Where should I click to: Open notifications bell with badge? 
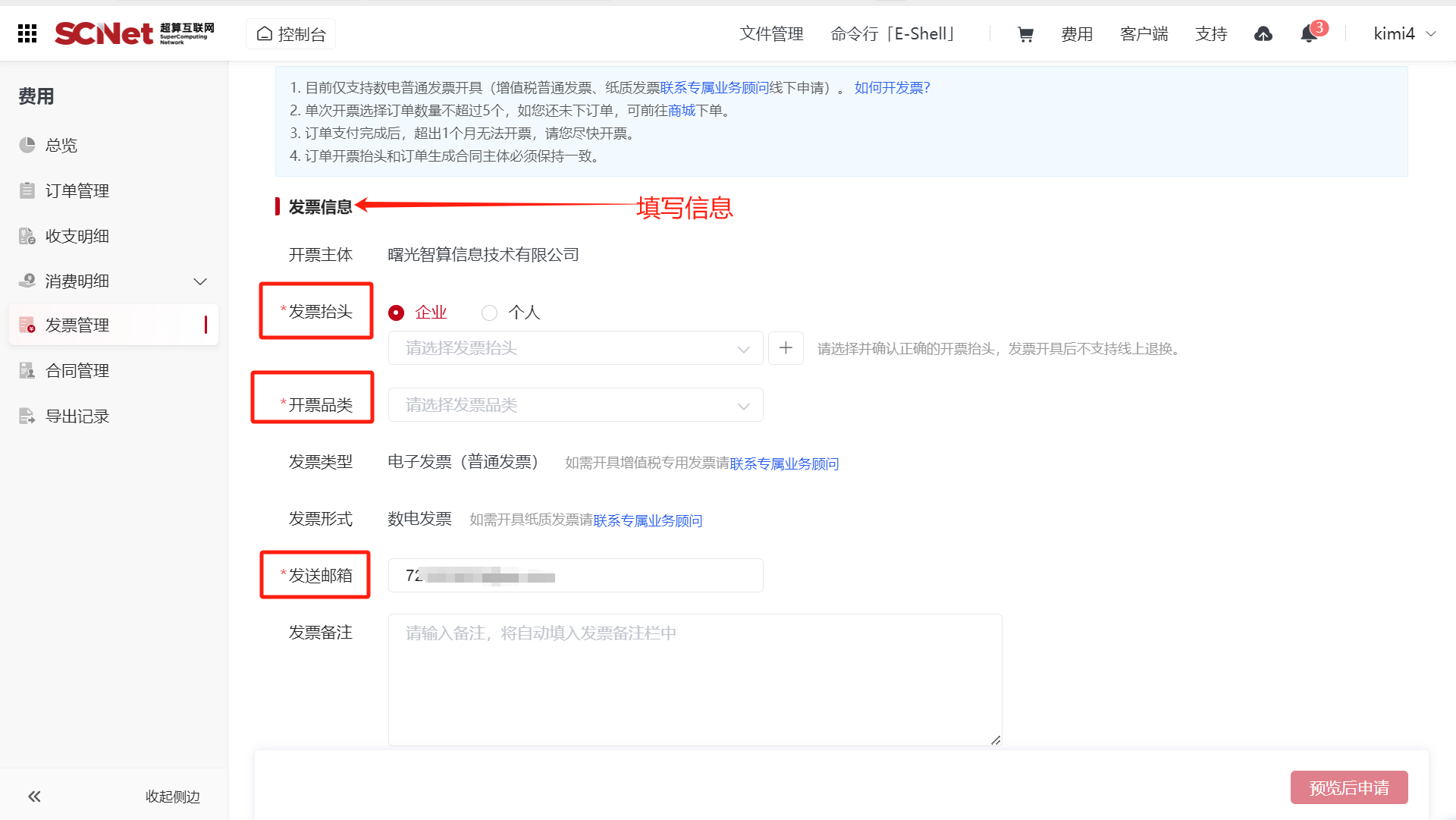pyautogui.click(x=1309, y=34)
